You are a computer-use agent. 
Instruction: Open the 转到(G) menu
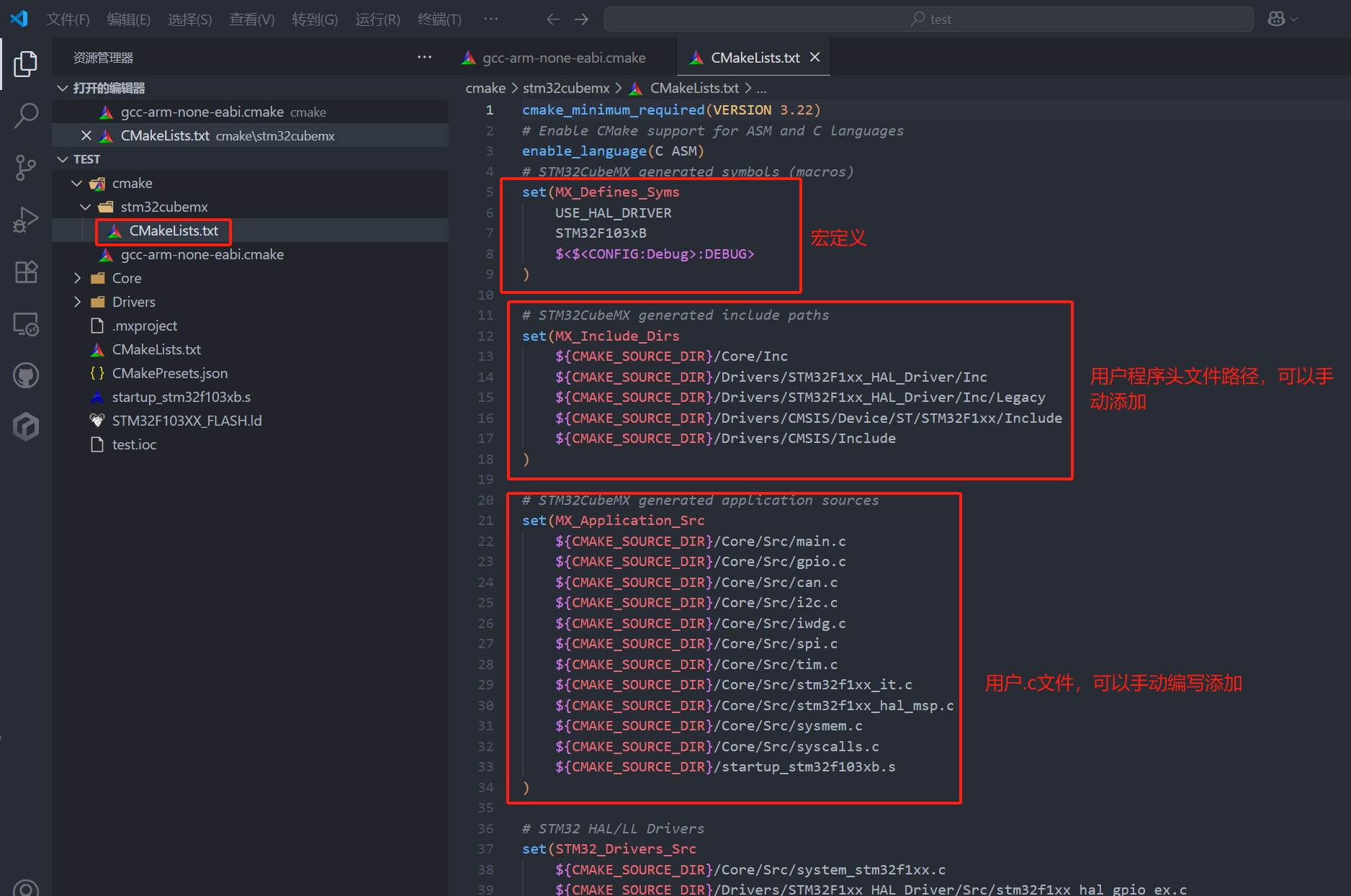(x=315, y=19)
